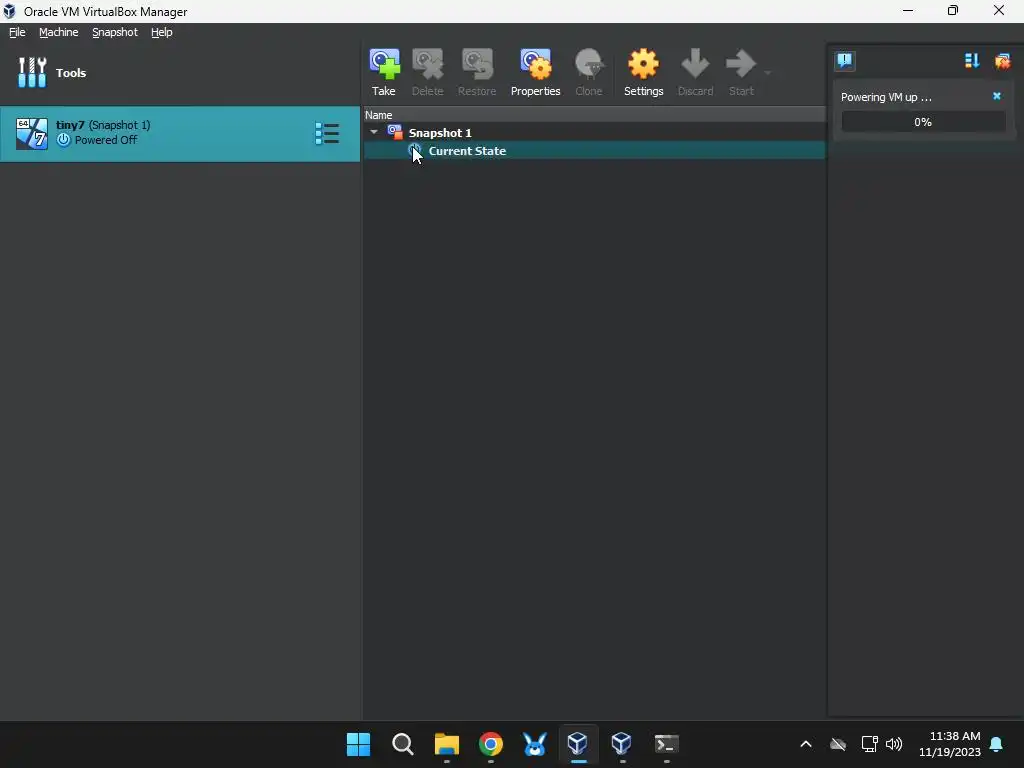The height and width of the screenshot is (768, 1024).
Task: Take a new snapshot
Action: pos(384,72)
